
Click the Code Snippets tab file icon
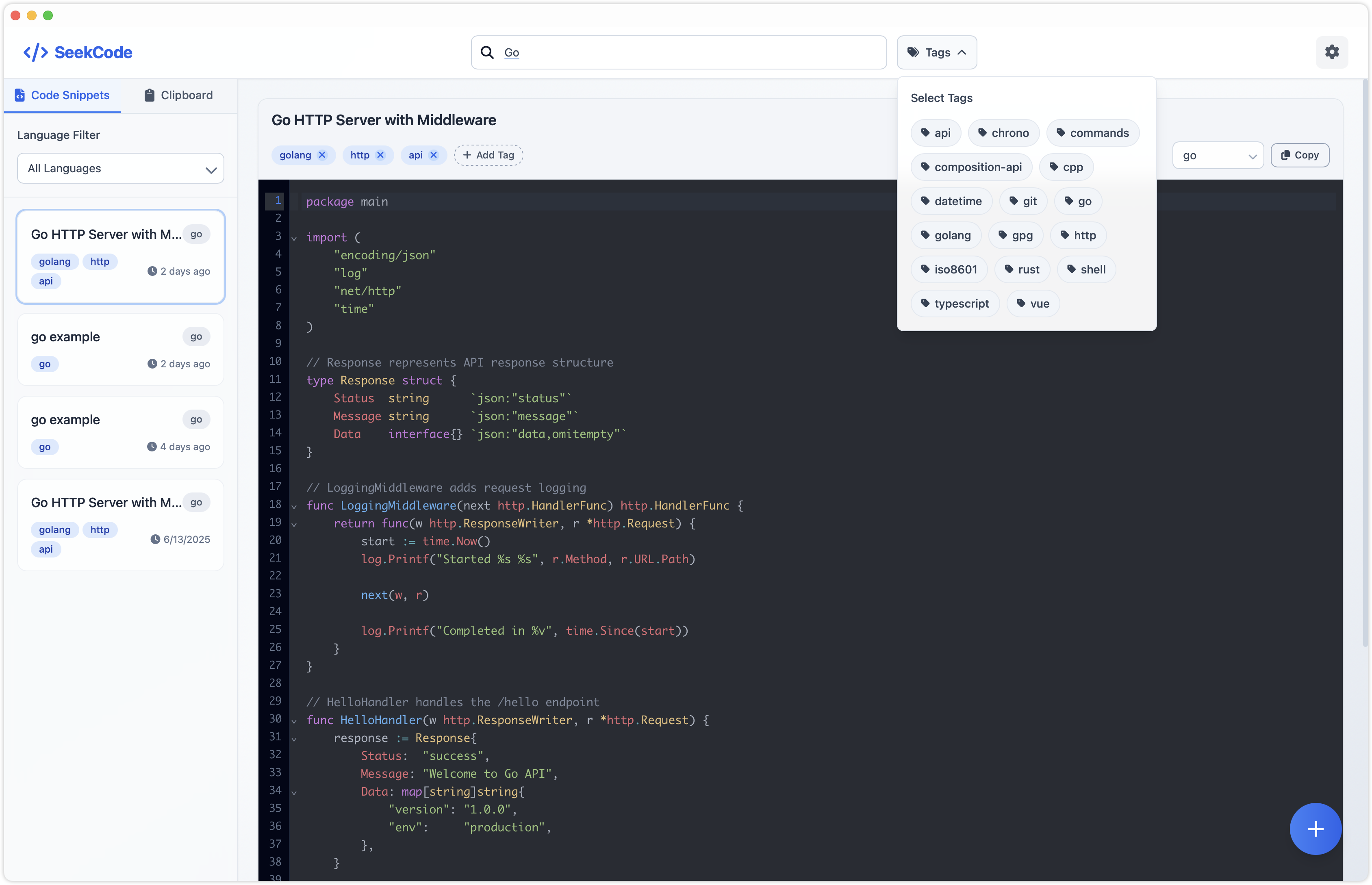(x=20, y=95)
